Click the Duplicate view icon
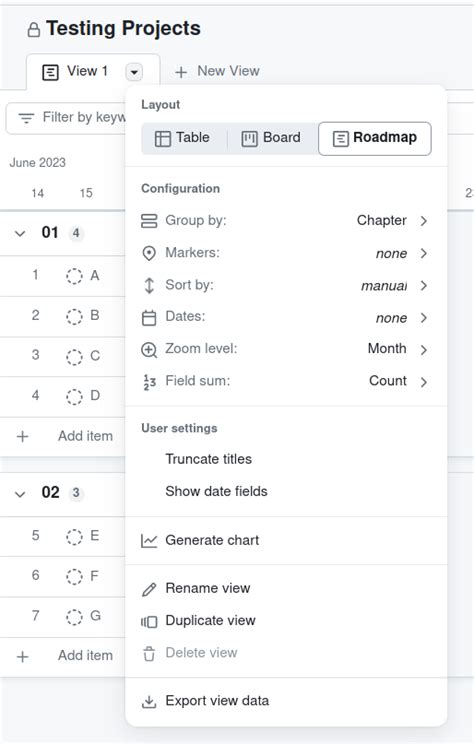This screenshot has height=744, width=474. (149, 621)
